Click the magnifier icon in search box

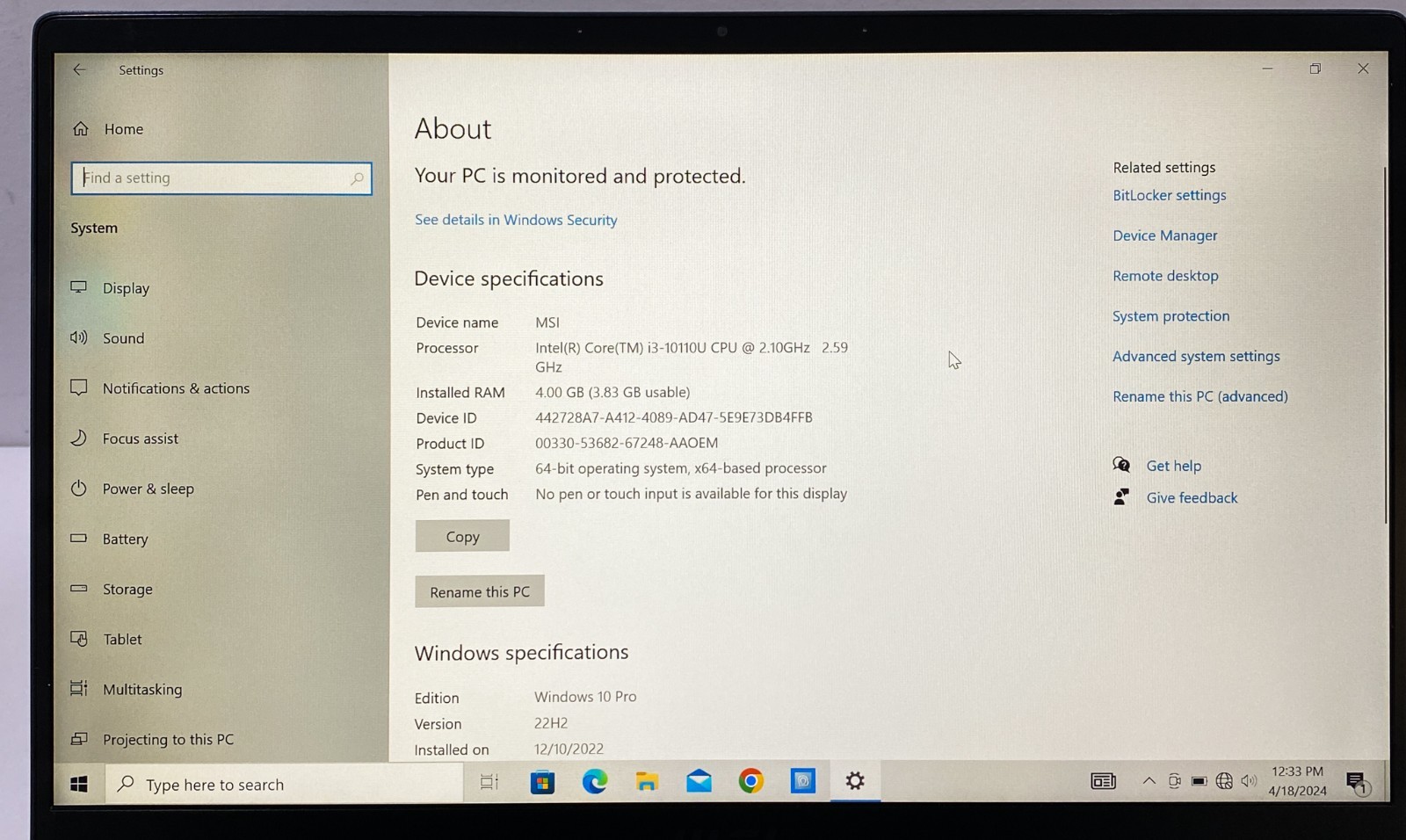click(357, 178)
